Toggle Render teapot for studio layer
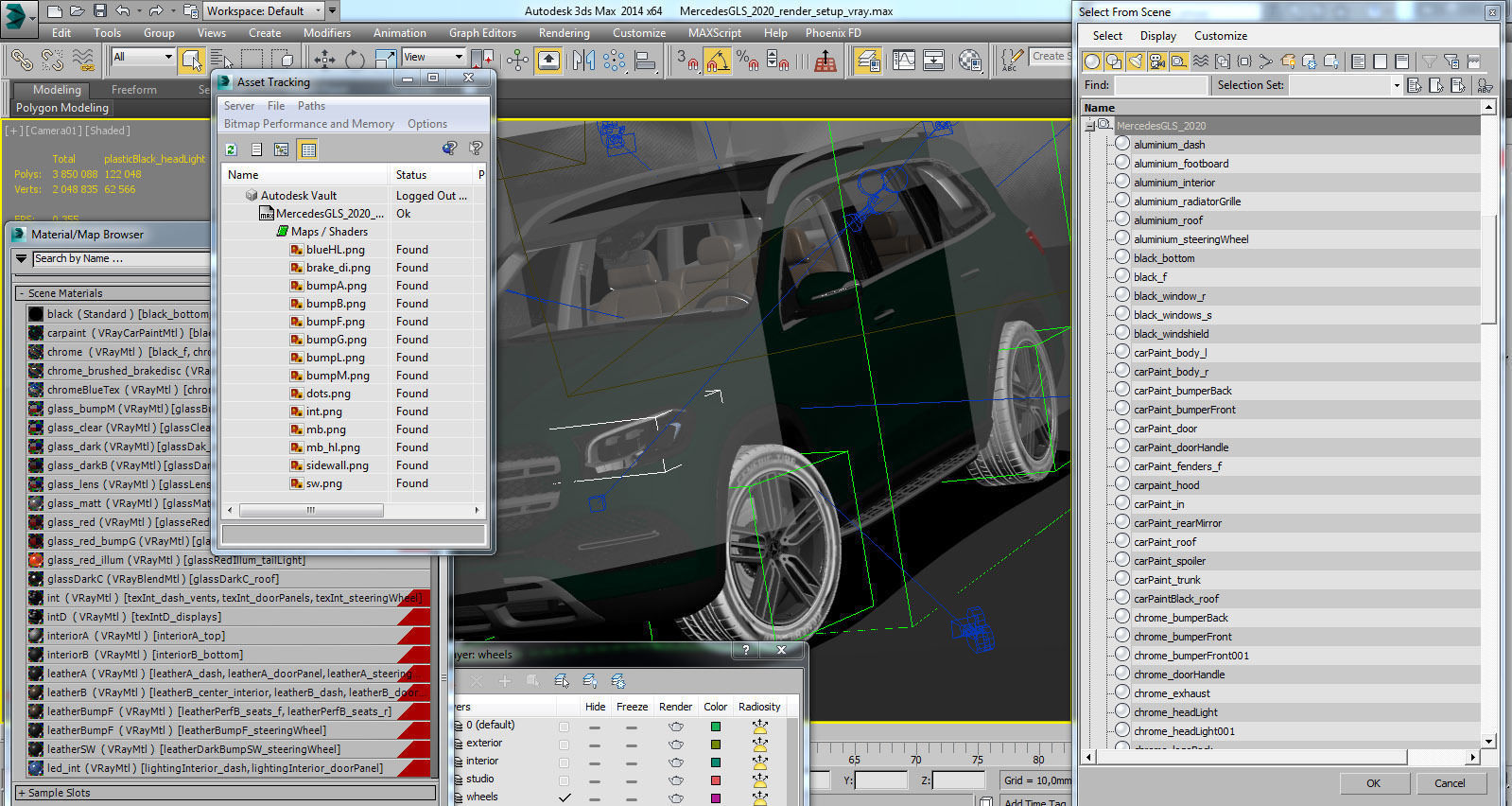The width and height of the screenshot is (1512, 806). 675,780
